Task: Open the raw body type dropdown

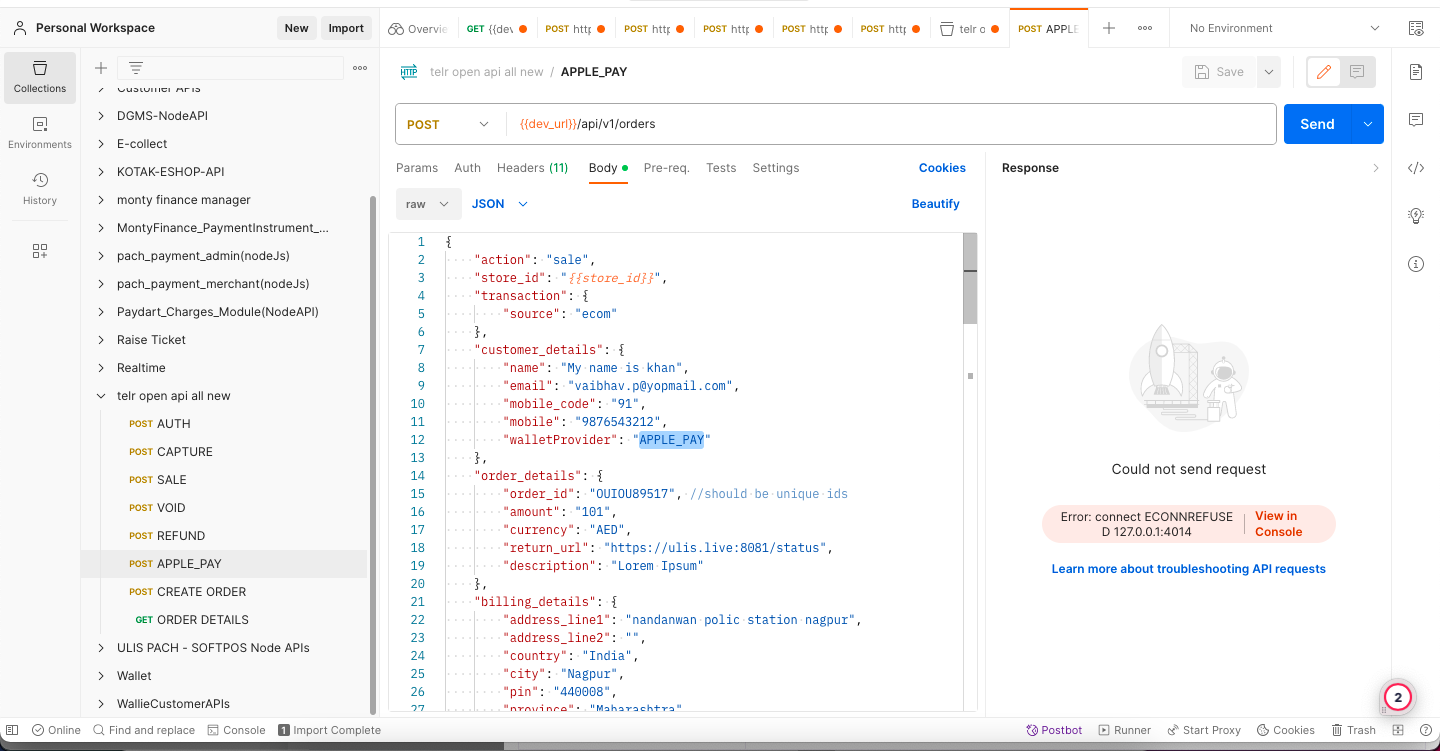Action: [x=428, y=204]
